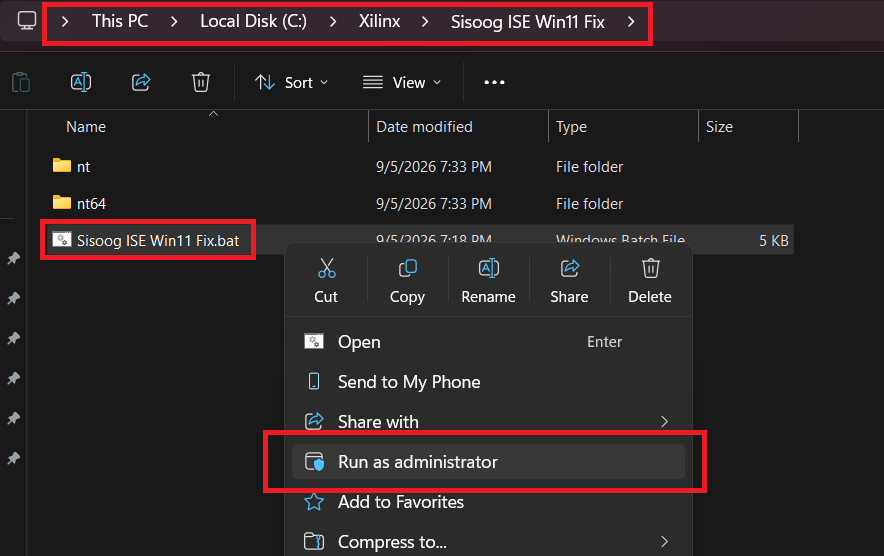
Task: Navigate to Xilinx breadcrumb folder
Action: (379, 21)
